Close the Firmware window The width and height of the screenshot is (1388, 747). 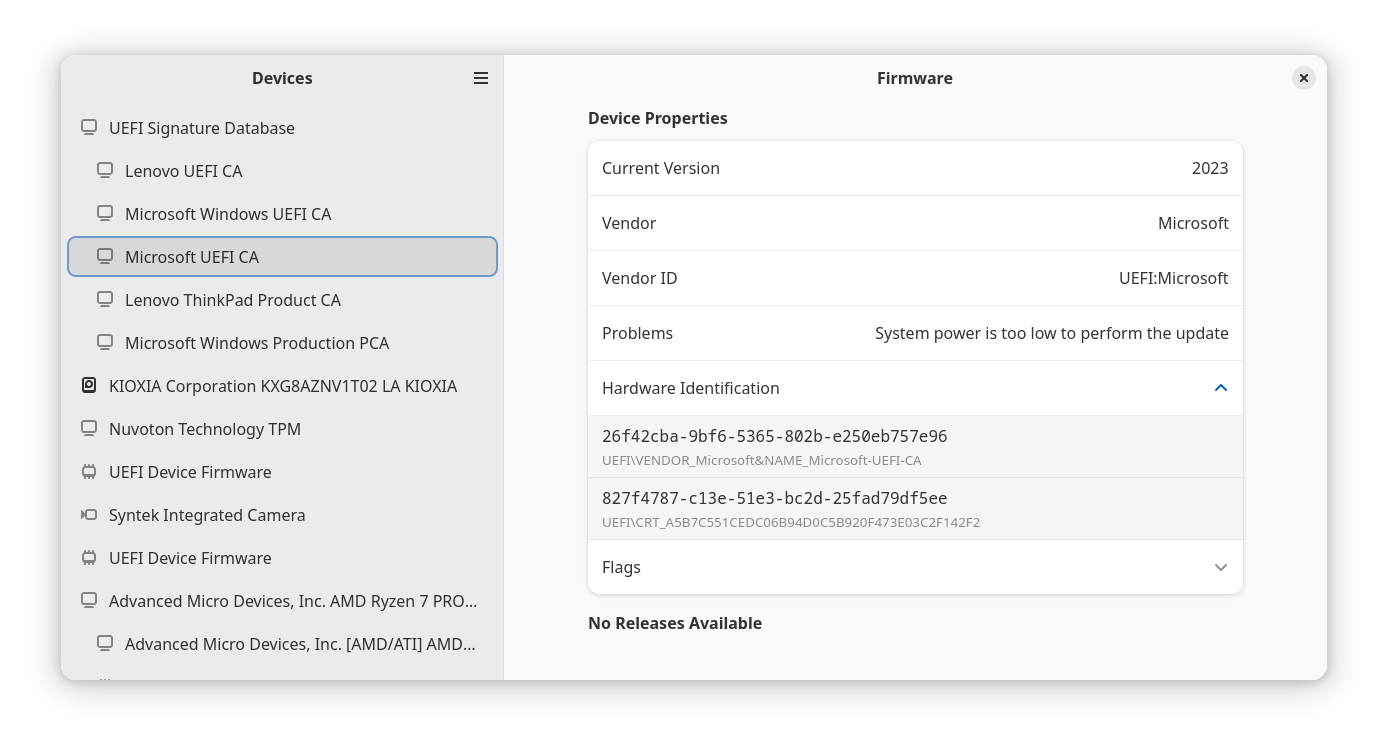(x=1303, y=78)
